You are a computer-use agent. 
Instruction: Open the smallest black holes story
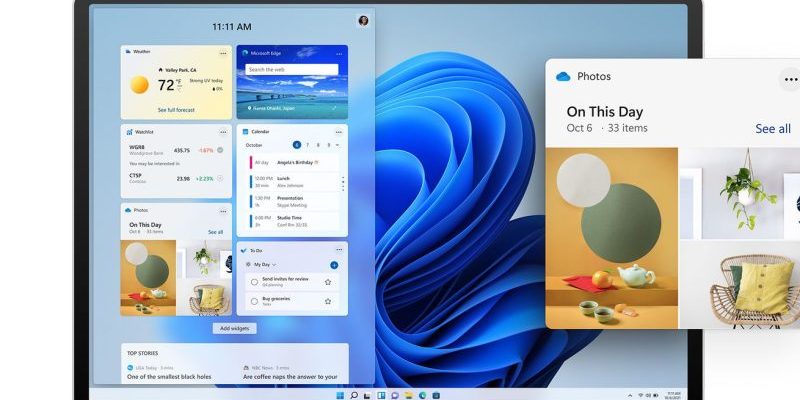(169, 377)
